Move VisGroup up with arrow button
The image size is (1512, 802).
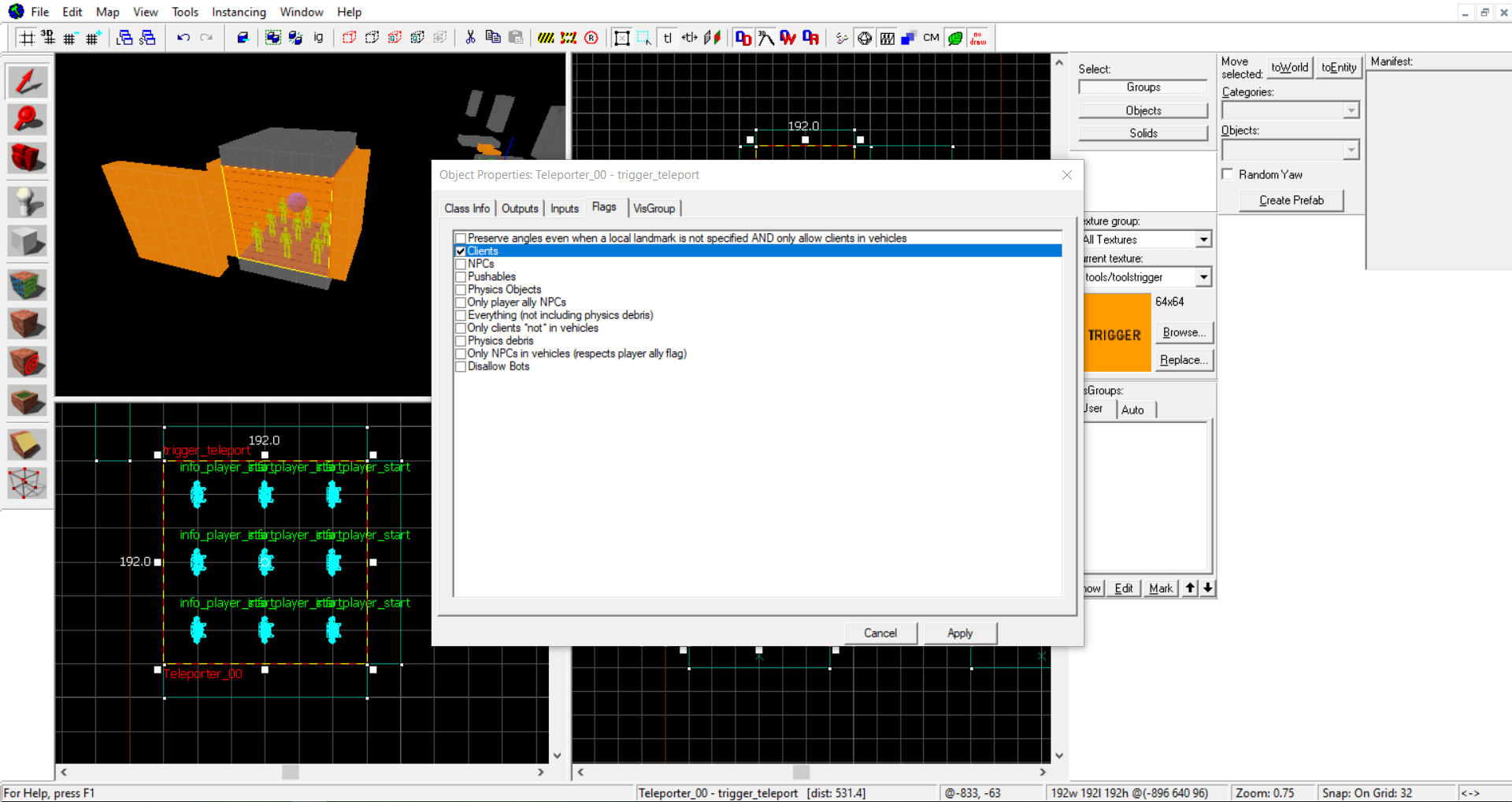1191,588
